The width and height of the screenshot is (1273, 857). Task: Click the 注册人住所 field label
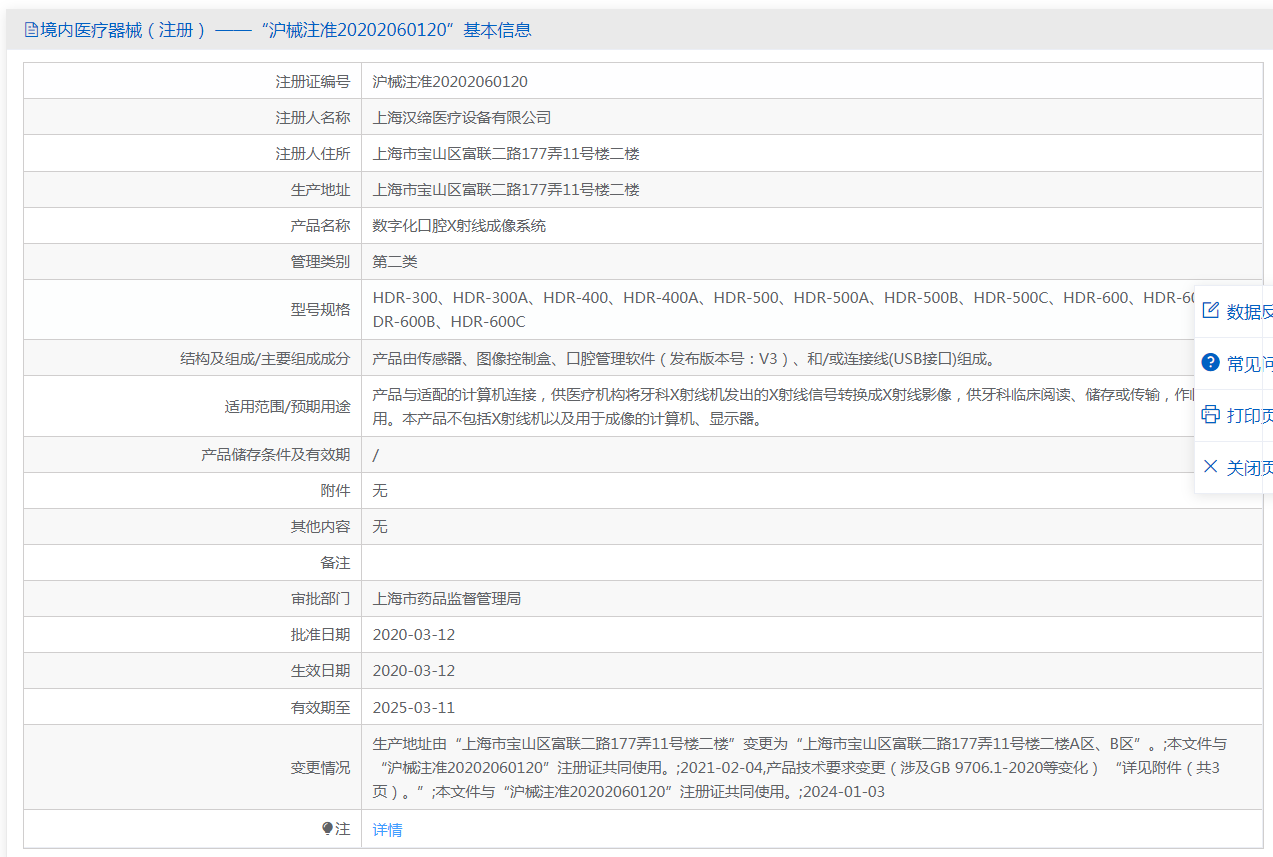pos(313,154)
